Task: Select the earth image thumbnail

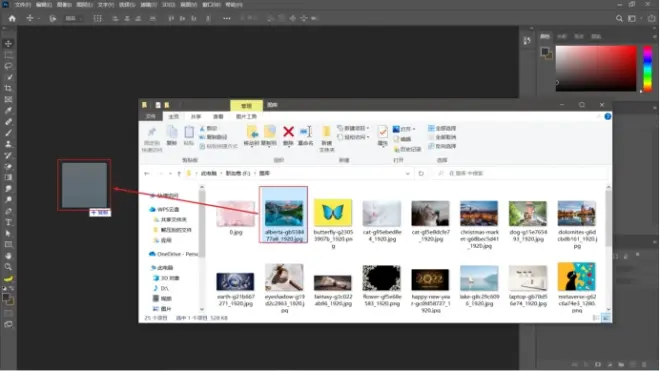Action: [235, 282]
